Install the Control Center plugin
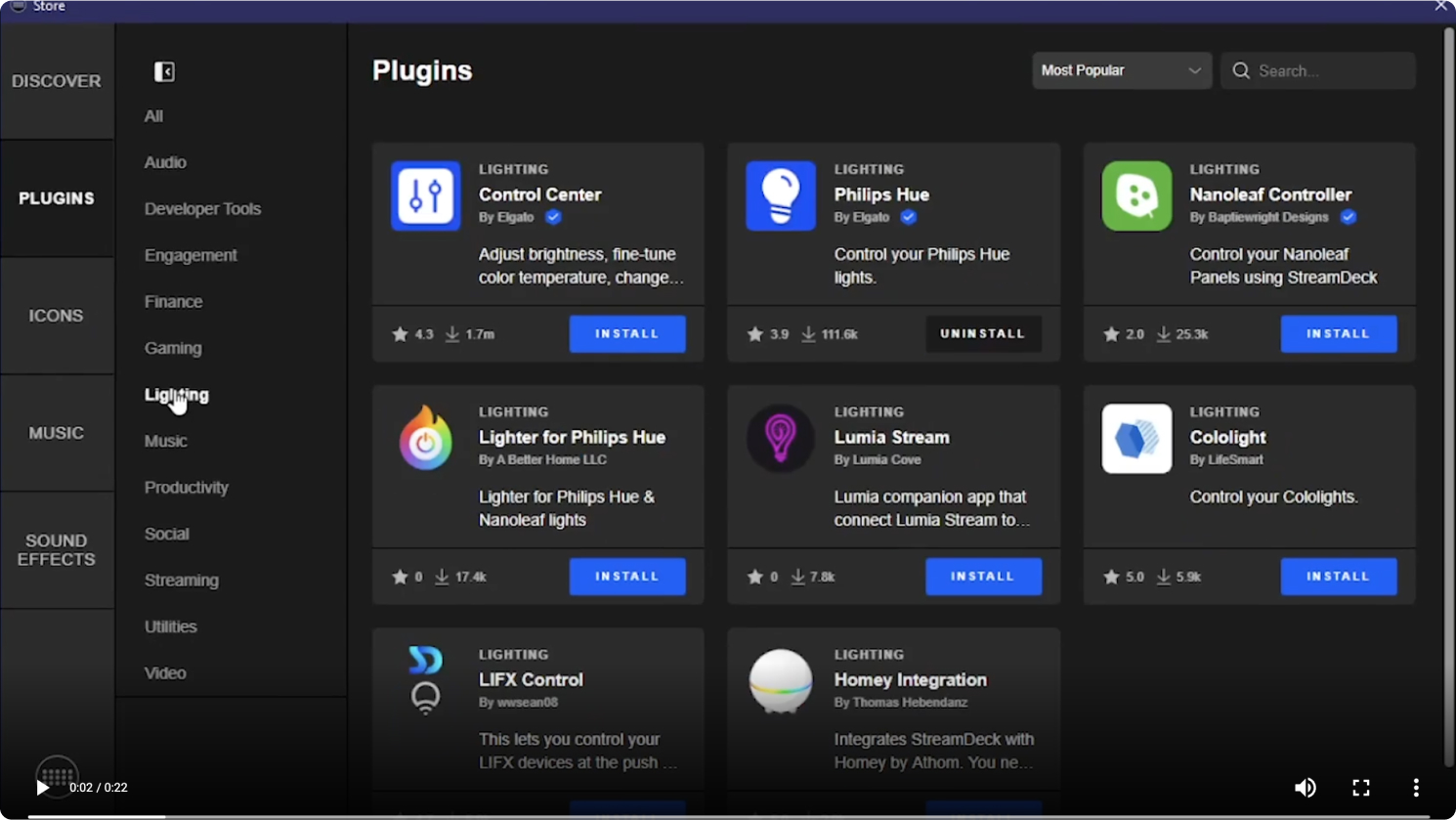The height and width of the screenshot is (820, 1456). click(627, 334)
